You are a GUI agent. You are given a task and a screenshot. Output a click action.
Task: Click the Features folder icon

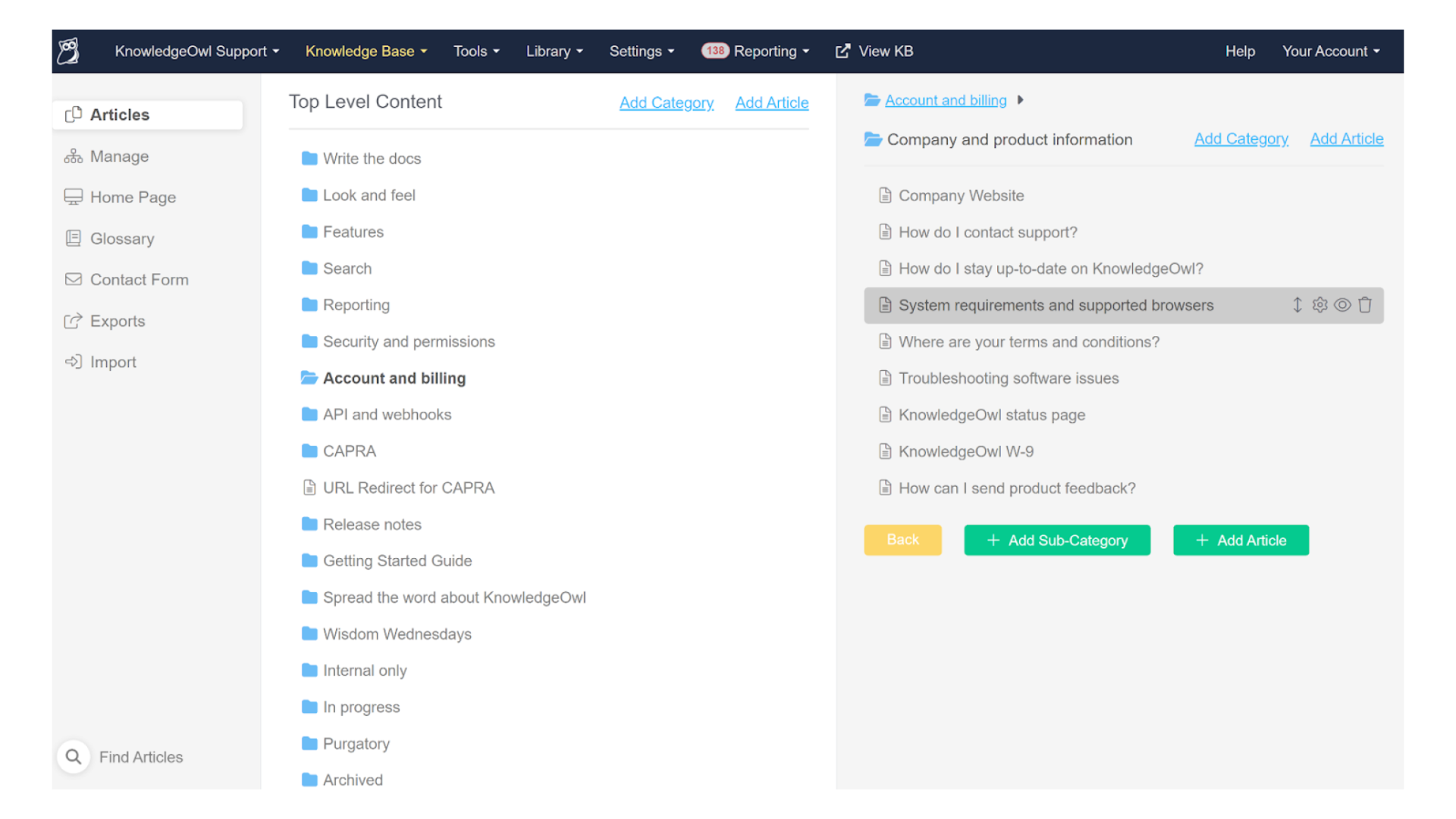pos(309,231)
